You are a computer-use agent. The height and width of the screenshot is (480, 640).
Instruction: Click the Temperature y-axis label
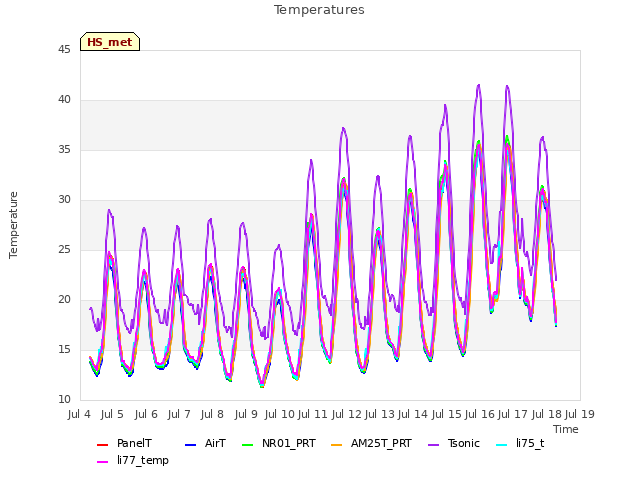(13, 225)
